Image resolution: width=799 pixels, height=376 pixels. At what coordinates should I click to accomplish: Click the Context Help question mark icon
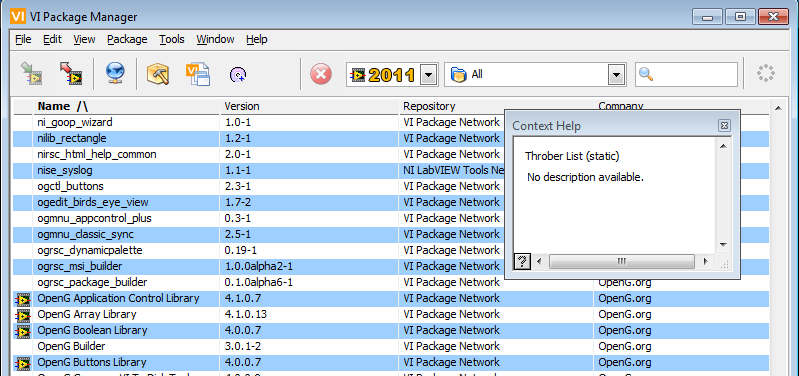(522, 261)
